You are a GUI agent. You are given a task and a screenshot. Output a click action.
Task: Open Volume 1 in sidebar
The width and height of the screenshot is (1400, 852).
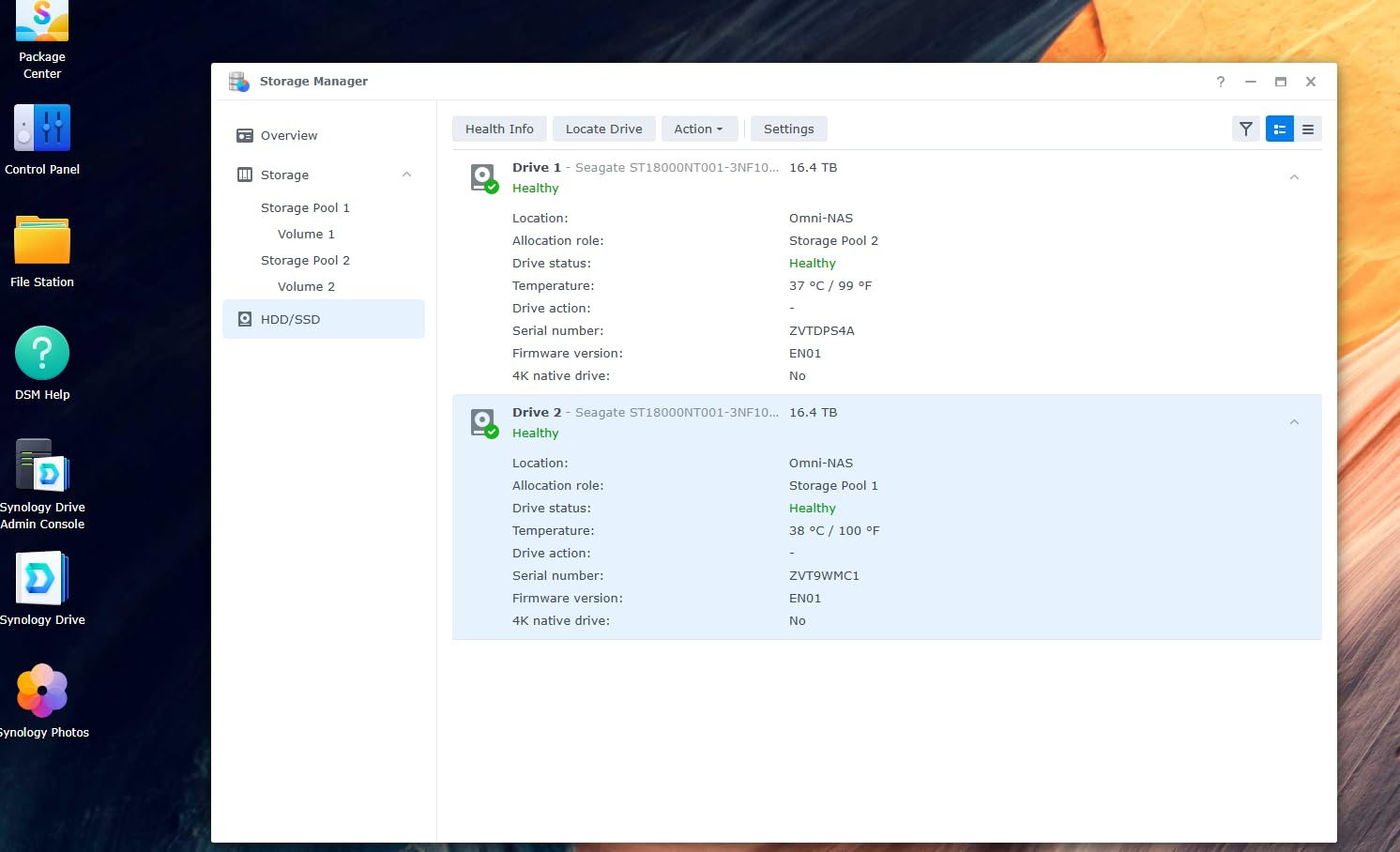click(x=306, y=234)
